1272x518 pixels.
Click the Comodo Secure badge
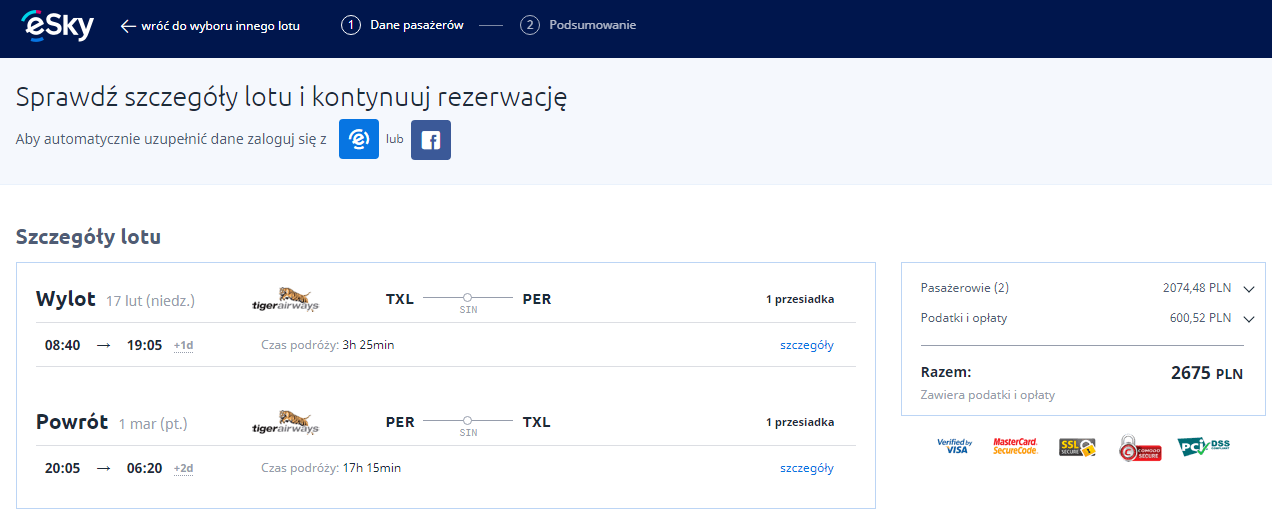[1138, 446]
